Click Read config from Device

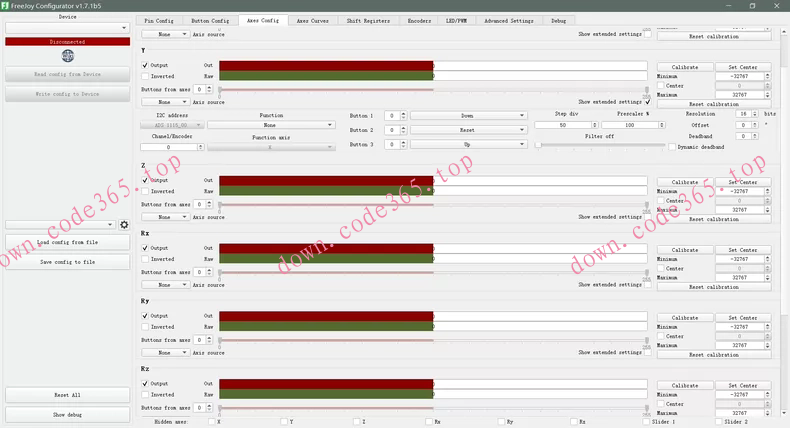(x=68, y=74)
